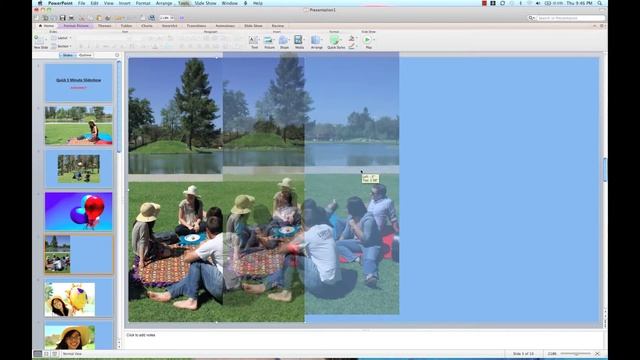The image size is (640, 360).
Task: Open the View menu
Action: click(x=109, y=3)
